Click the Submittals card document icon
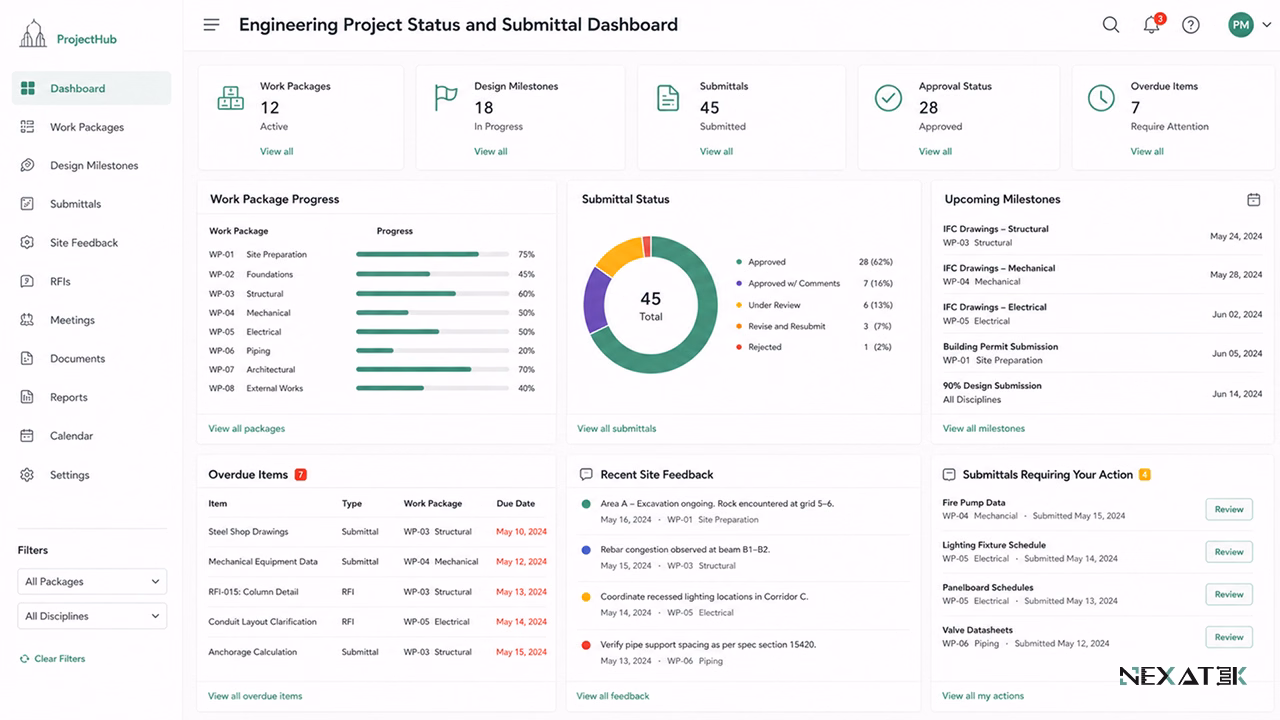The image size is (1280, 720). (x=667, y=98)
